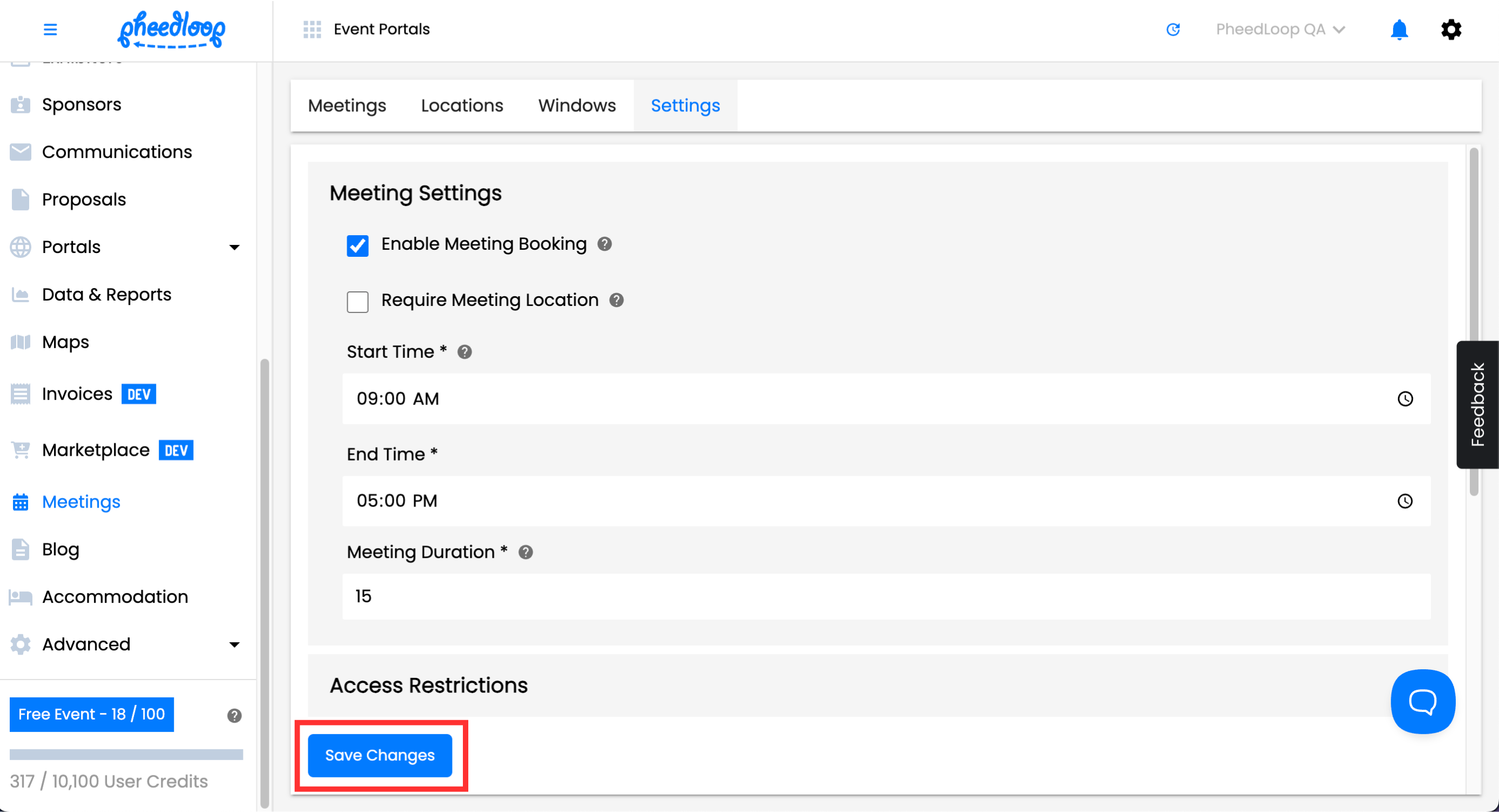This screenshot has height=812, width=1499.
Task: Open notifications bell icon
Action: [1398, 29]
